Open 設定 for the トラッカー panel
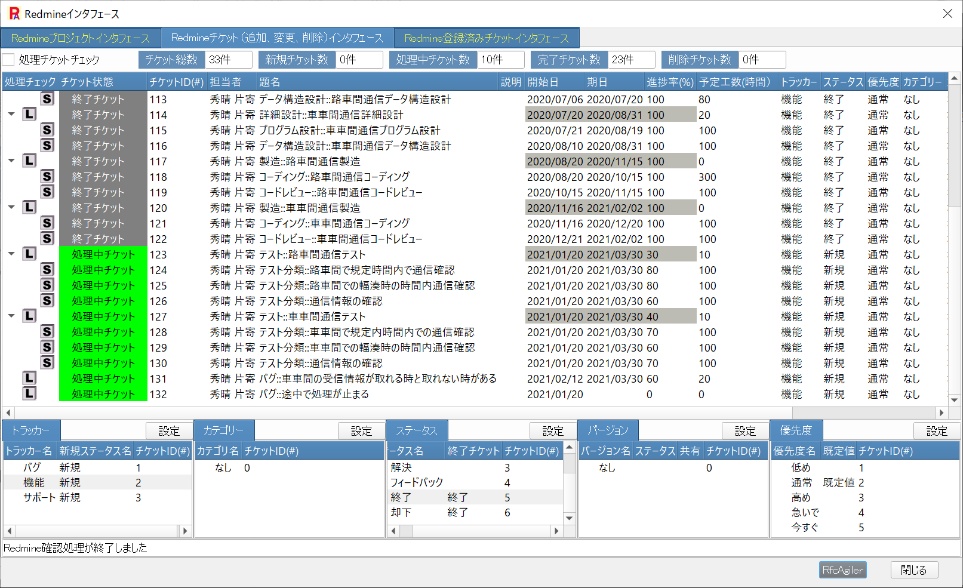 (169, 431)
